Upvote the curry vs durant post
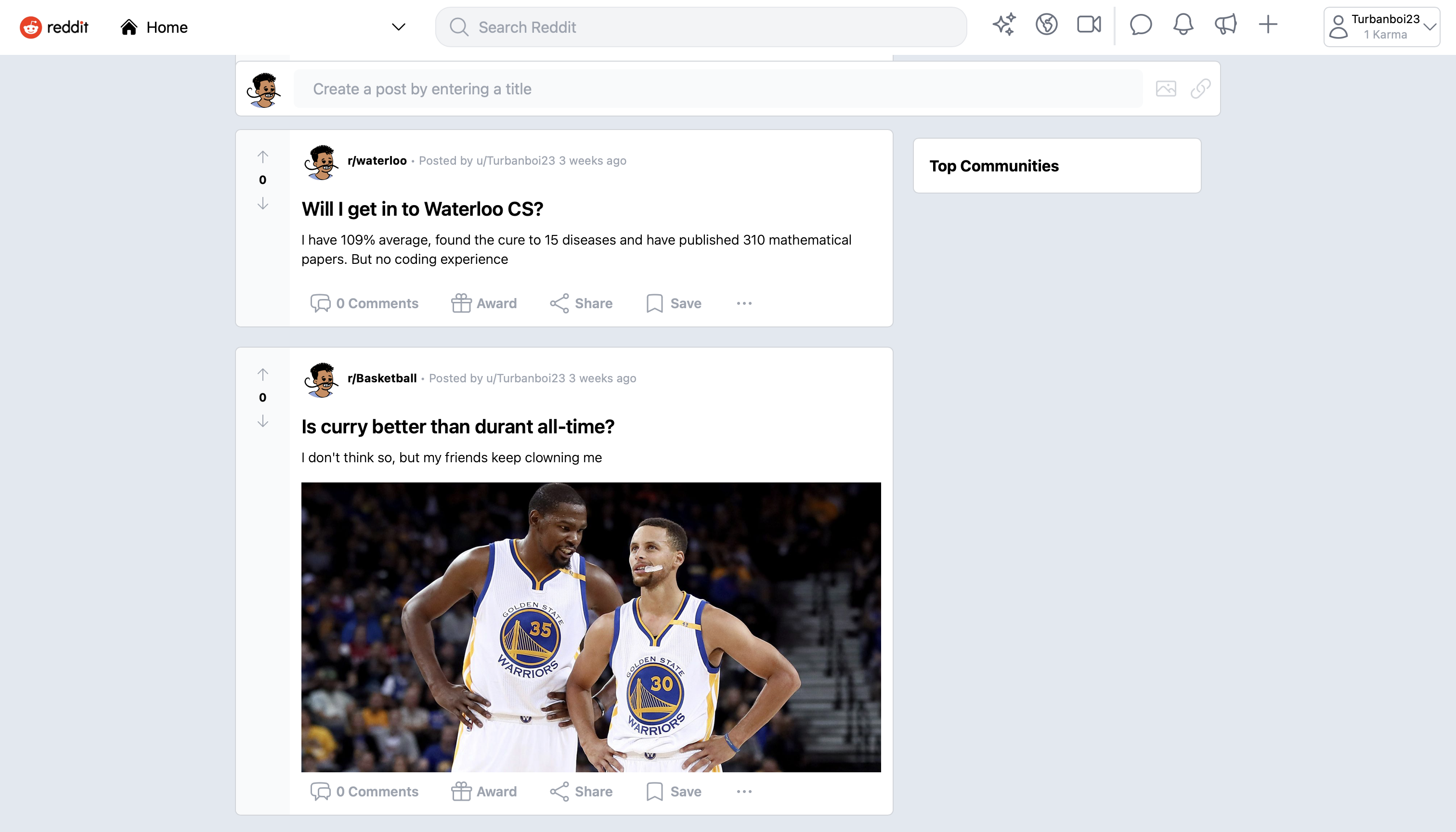 pyautogui.click(x=262, y=374)
